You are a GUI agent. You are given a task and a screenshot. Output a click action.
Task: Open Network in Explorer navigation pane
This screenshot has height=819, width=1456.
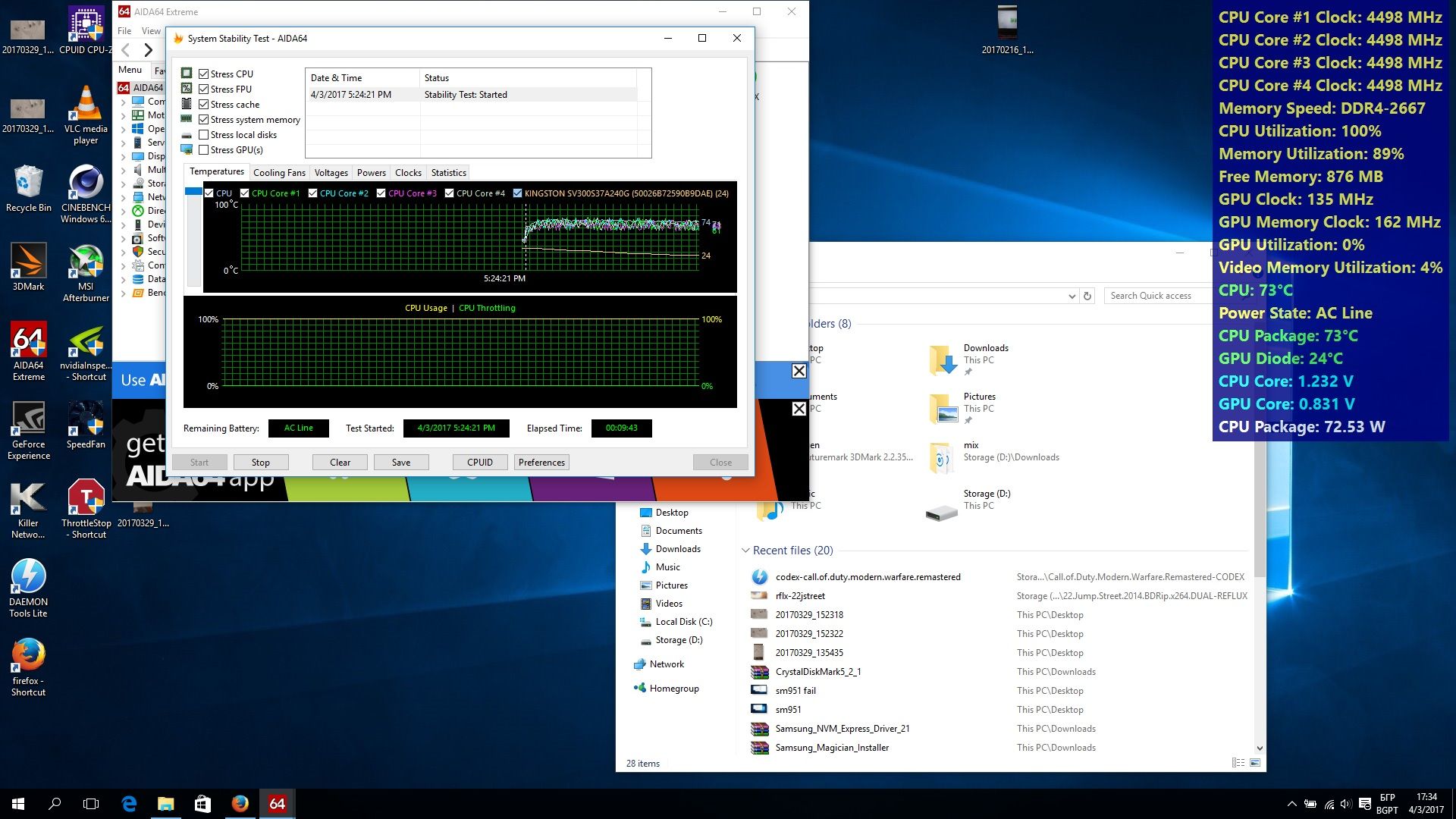point(667,664)
